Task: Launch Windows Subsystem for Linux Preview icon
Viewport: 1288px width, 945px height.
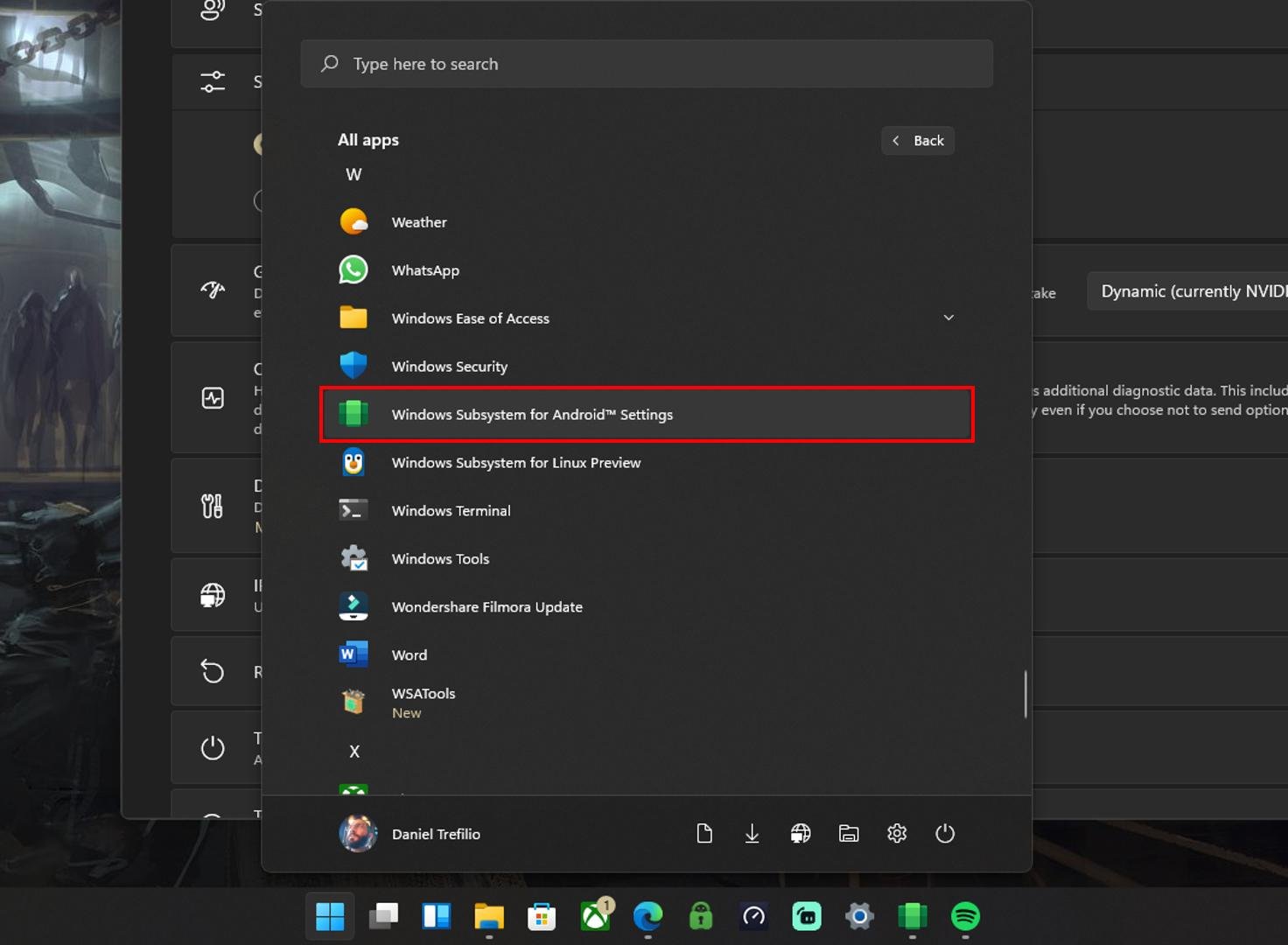Action: point(353,462)
